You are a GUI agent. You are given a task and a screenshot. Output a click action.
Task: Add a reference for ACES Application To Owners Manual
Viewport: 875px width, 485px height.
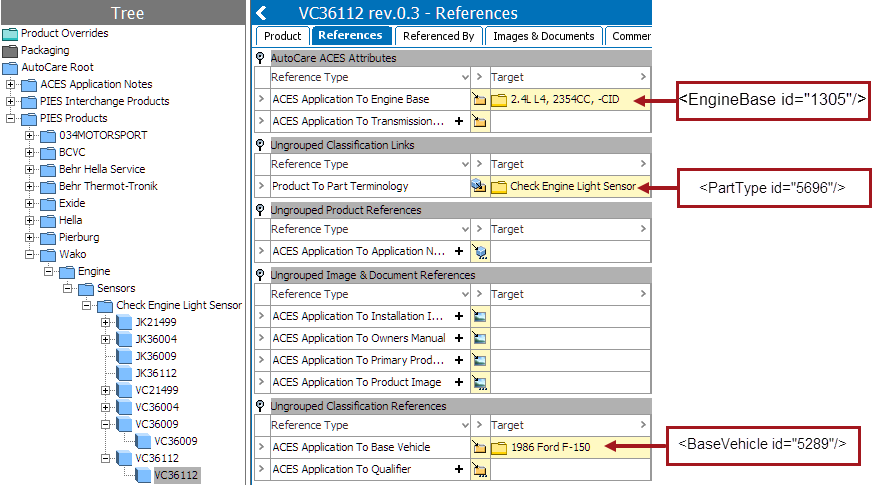point(459,338)
